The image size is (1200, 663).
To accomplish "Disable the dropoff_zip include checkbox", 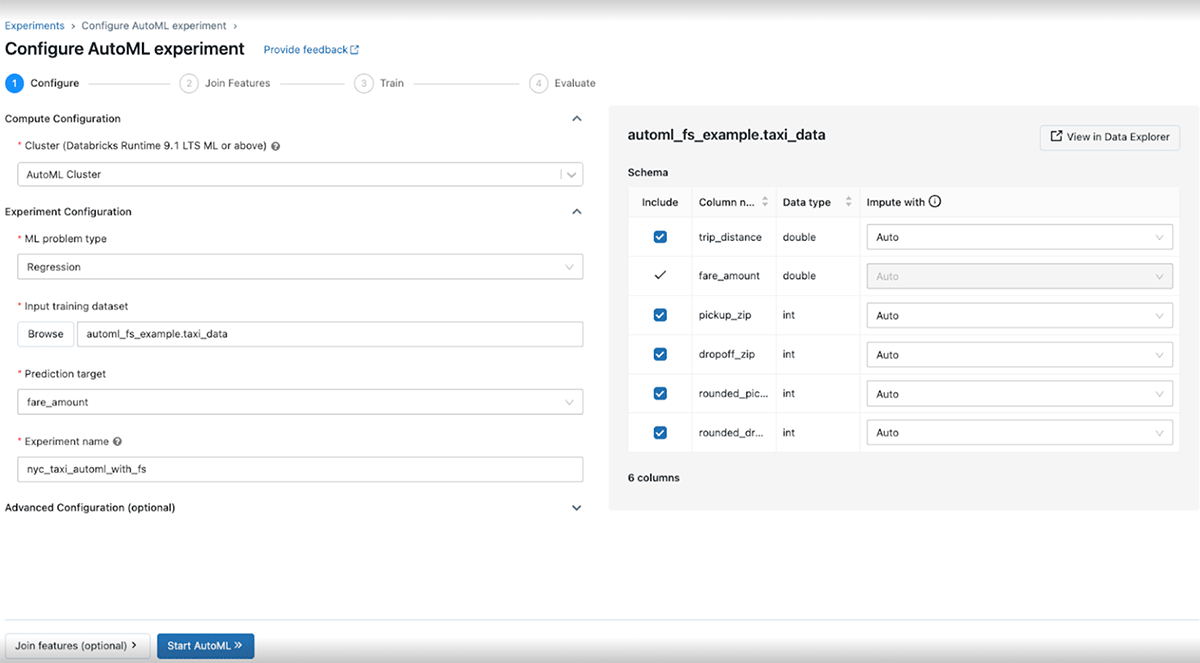I will [660, 354].
